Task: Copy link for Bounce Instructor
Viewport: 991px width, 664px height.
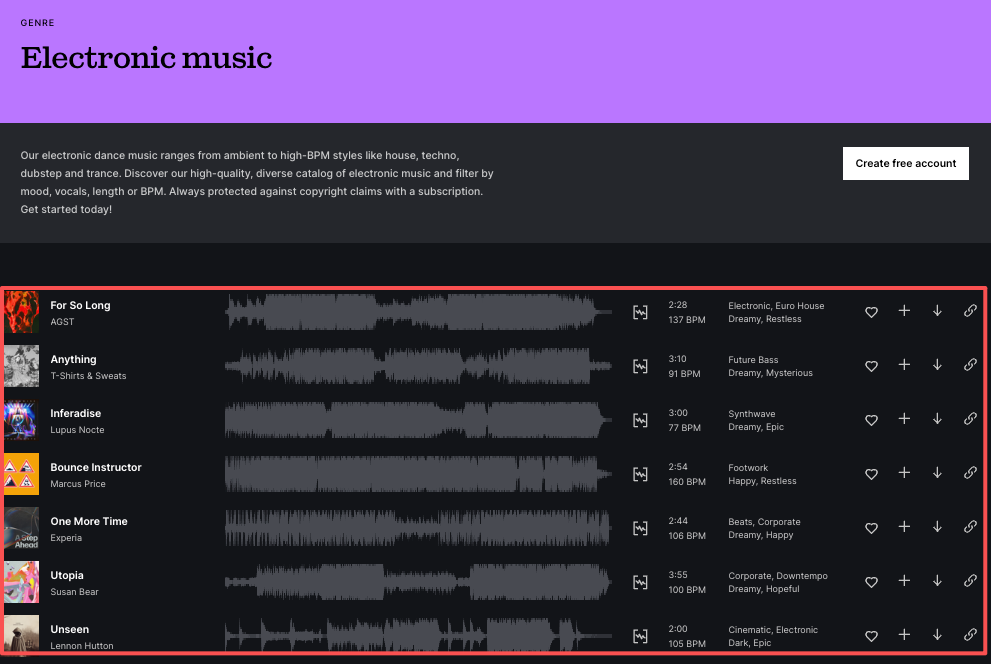Action: [x=970, y=473]
